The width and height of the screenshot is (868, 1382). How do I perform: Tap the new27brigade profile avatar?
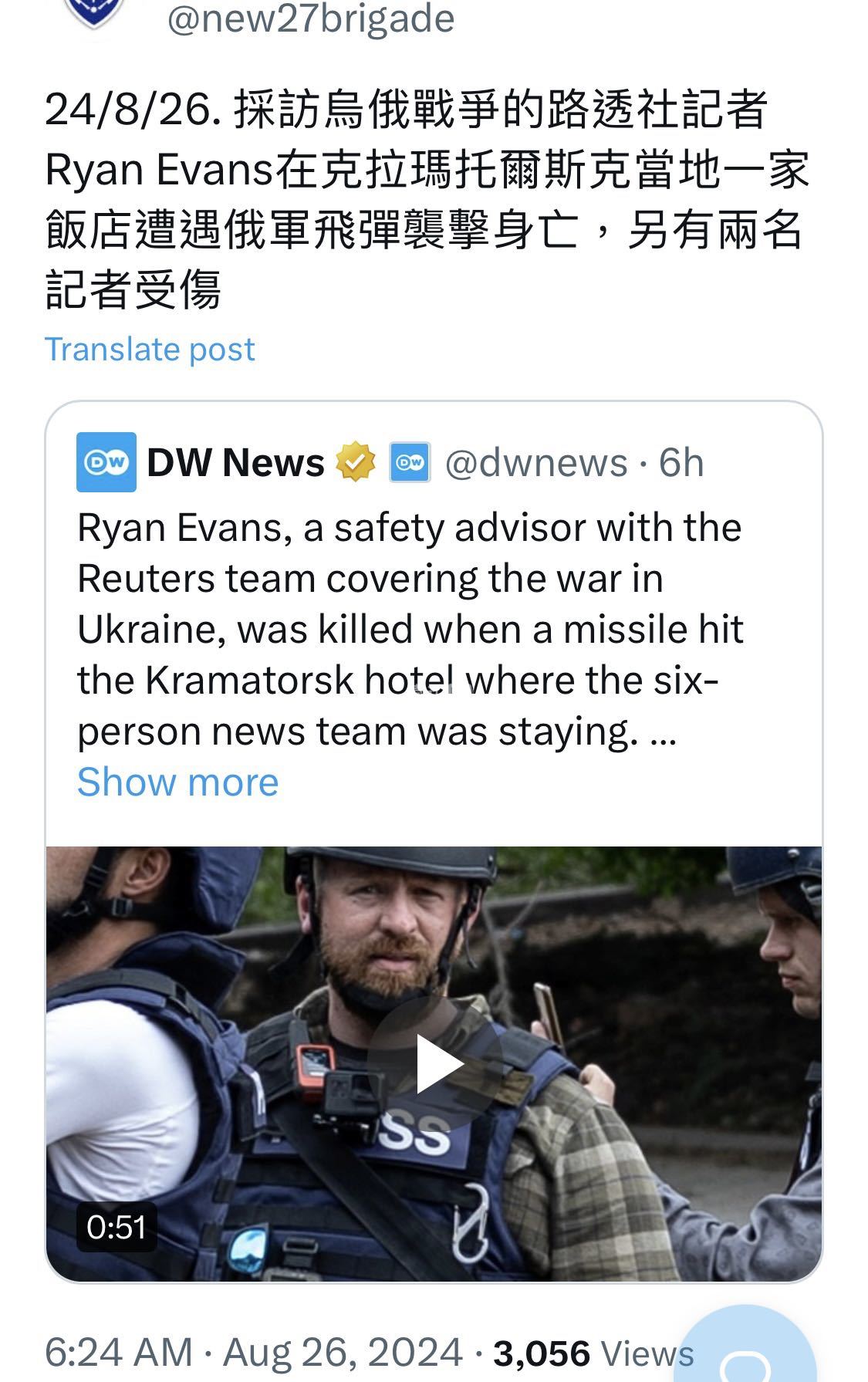[93, 13]
